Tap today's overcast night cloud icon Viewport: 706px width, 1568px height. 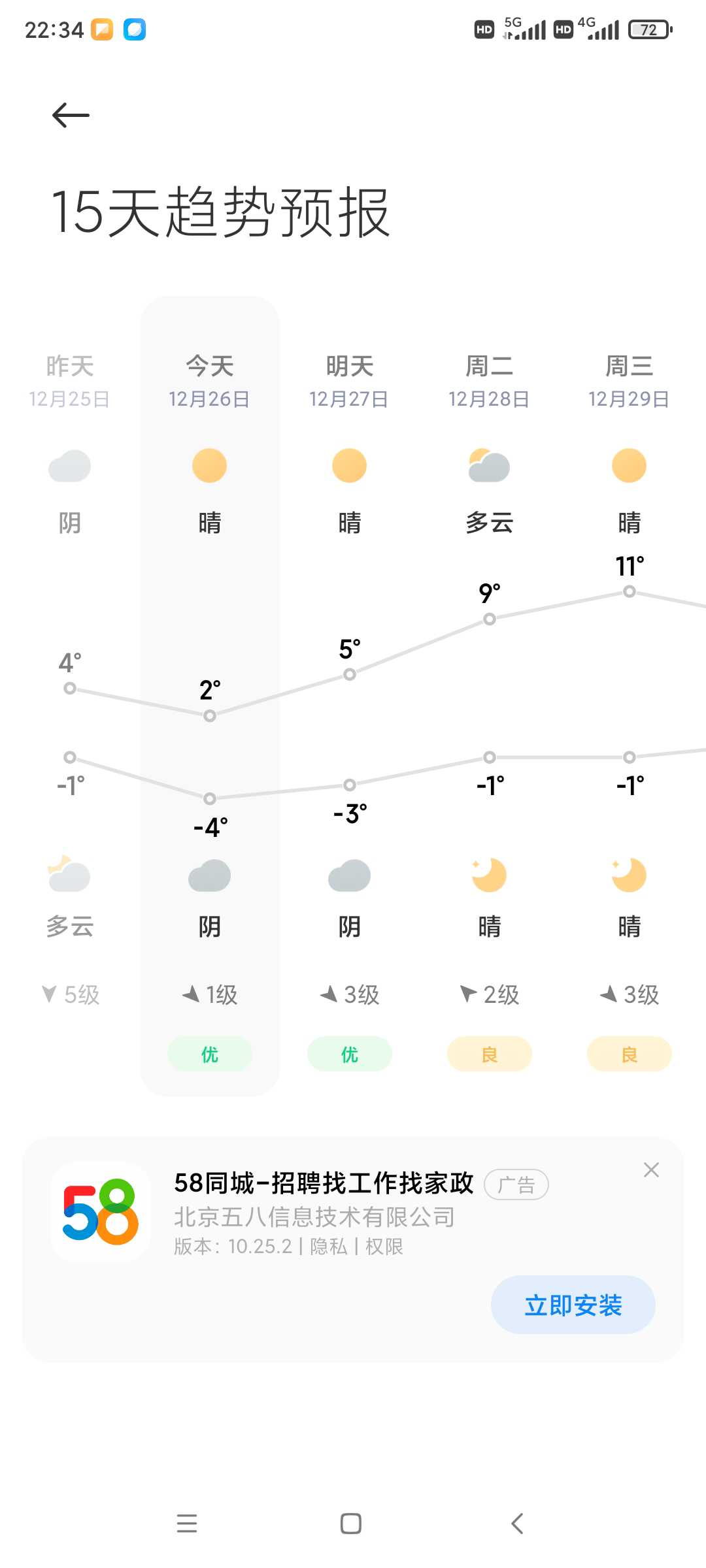coord(209,875)
